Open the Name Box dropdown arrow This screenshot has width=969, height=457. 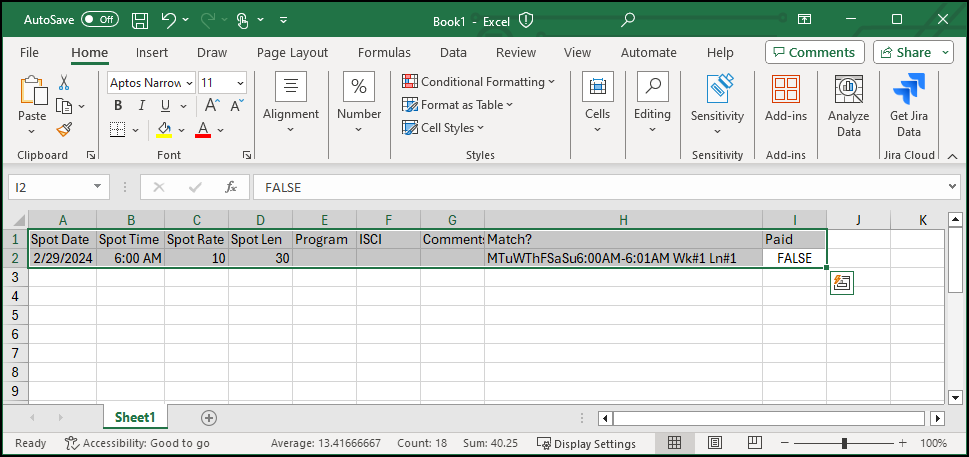97,187
